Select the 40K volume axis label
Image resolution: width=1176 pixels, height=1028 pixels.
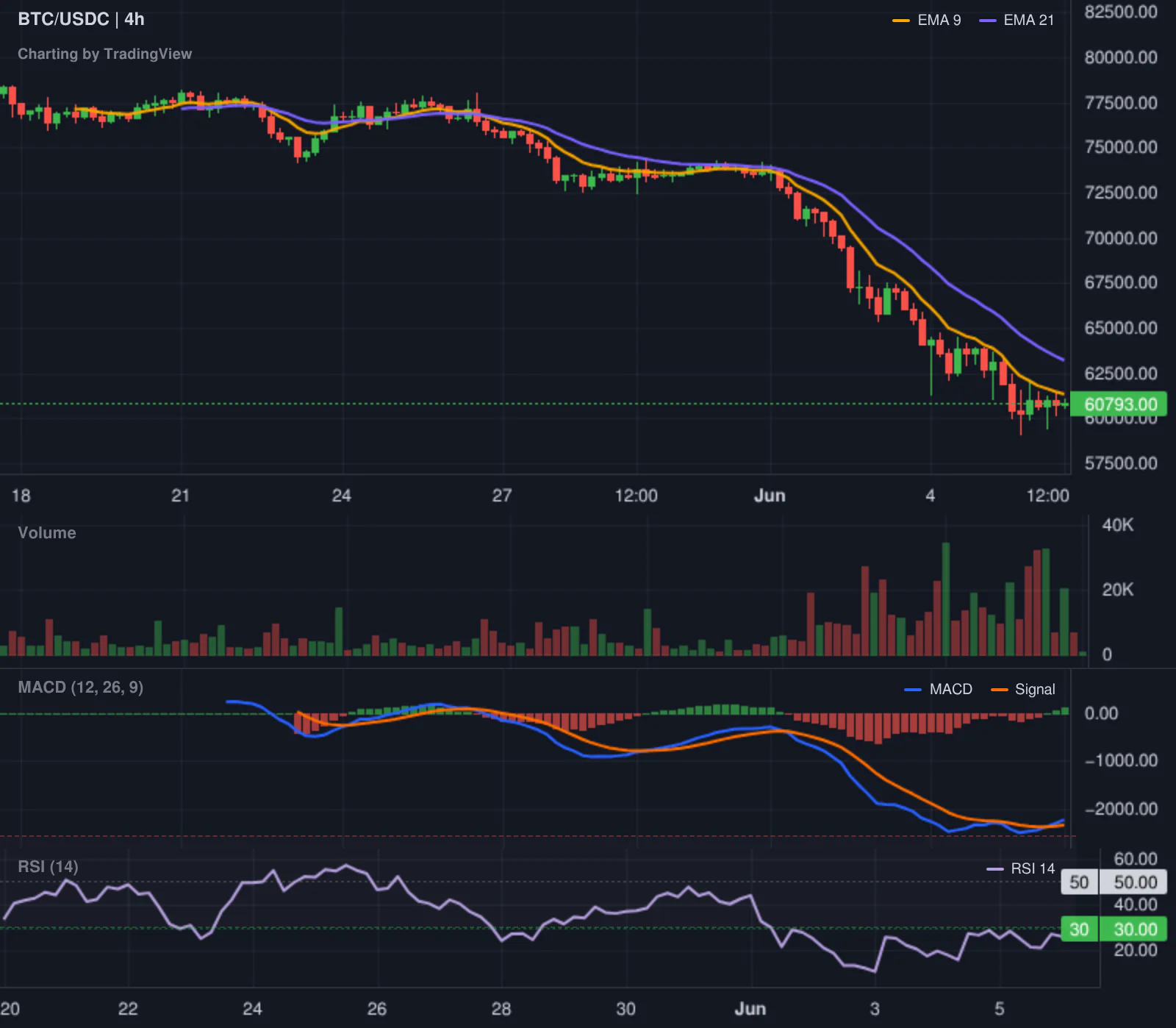click(1118, 525)
